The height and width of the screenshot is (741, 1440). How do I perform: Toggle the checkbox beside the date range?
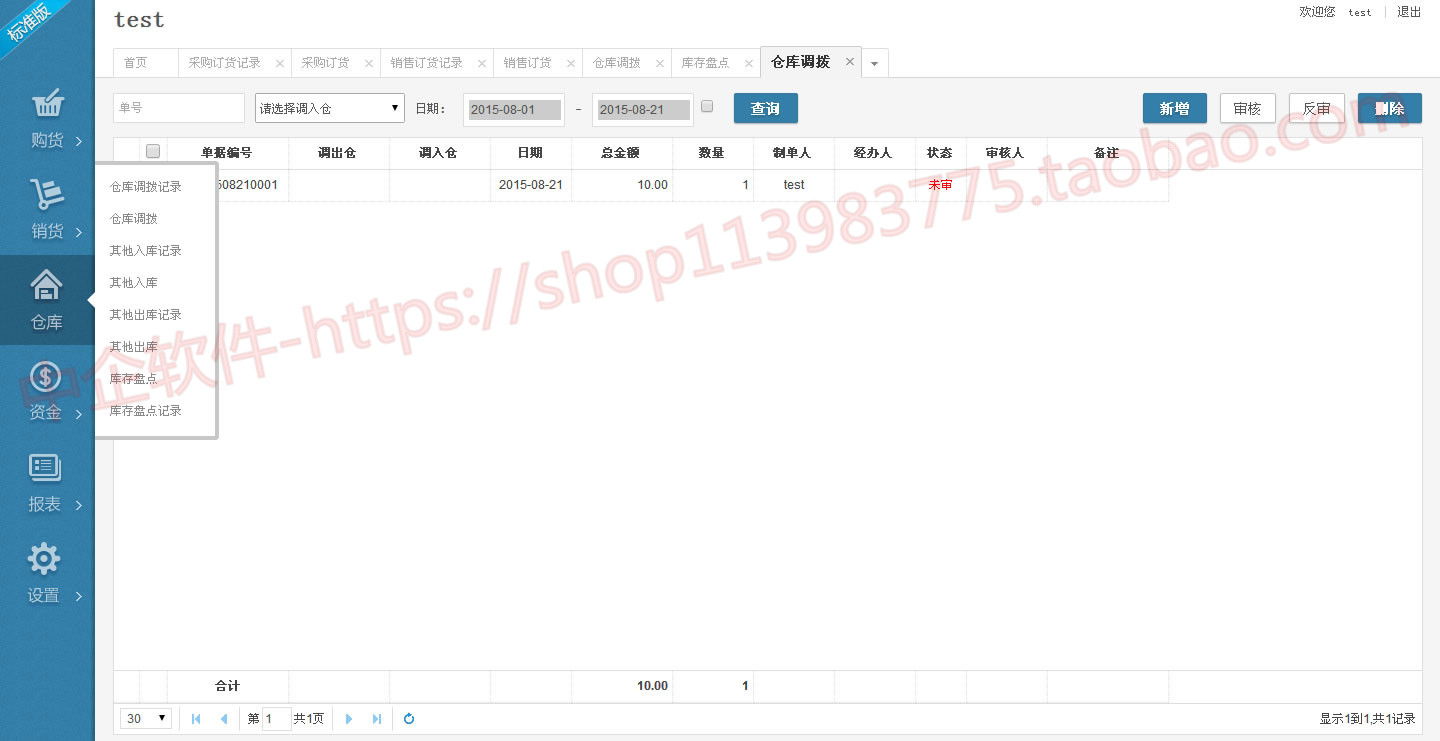tap(707, 106)
